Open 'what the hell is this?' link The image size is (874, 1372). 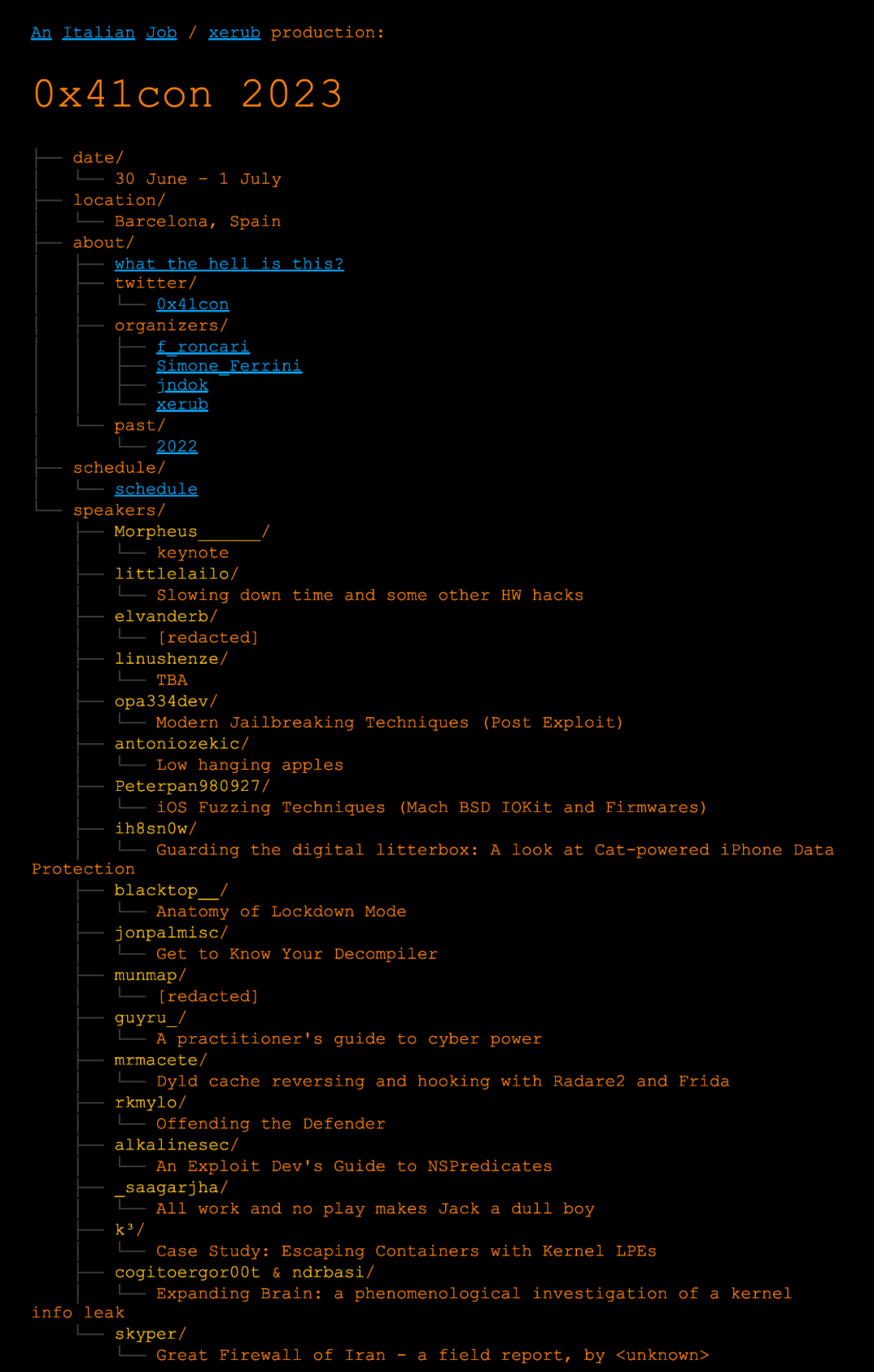(229, 264)
